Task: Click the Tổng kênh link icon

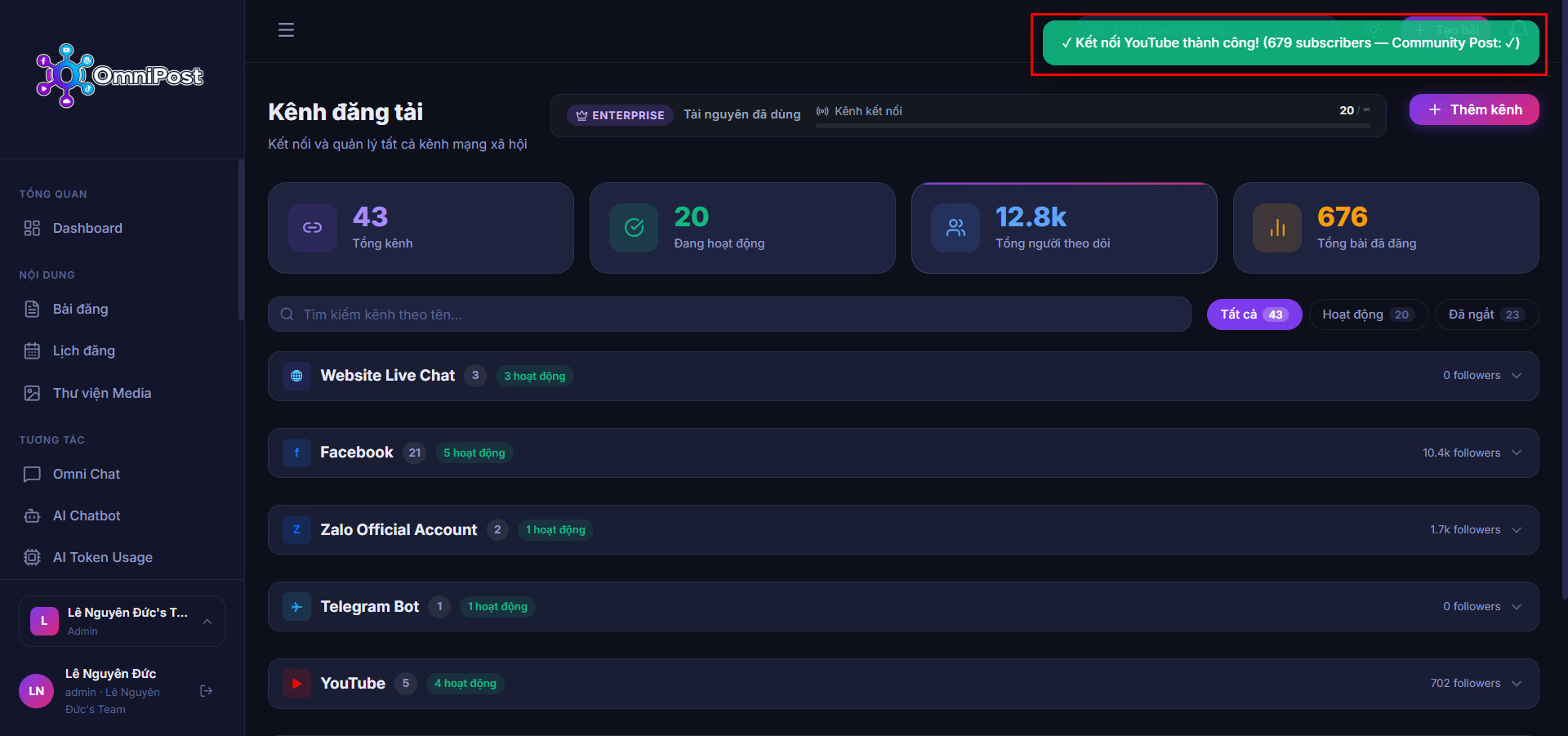Action: [313, 228]
